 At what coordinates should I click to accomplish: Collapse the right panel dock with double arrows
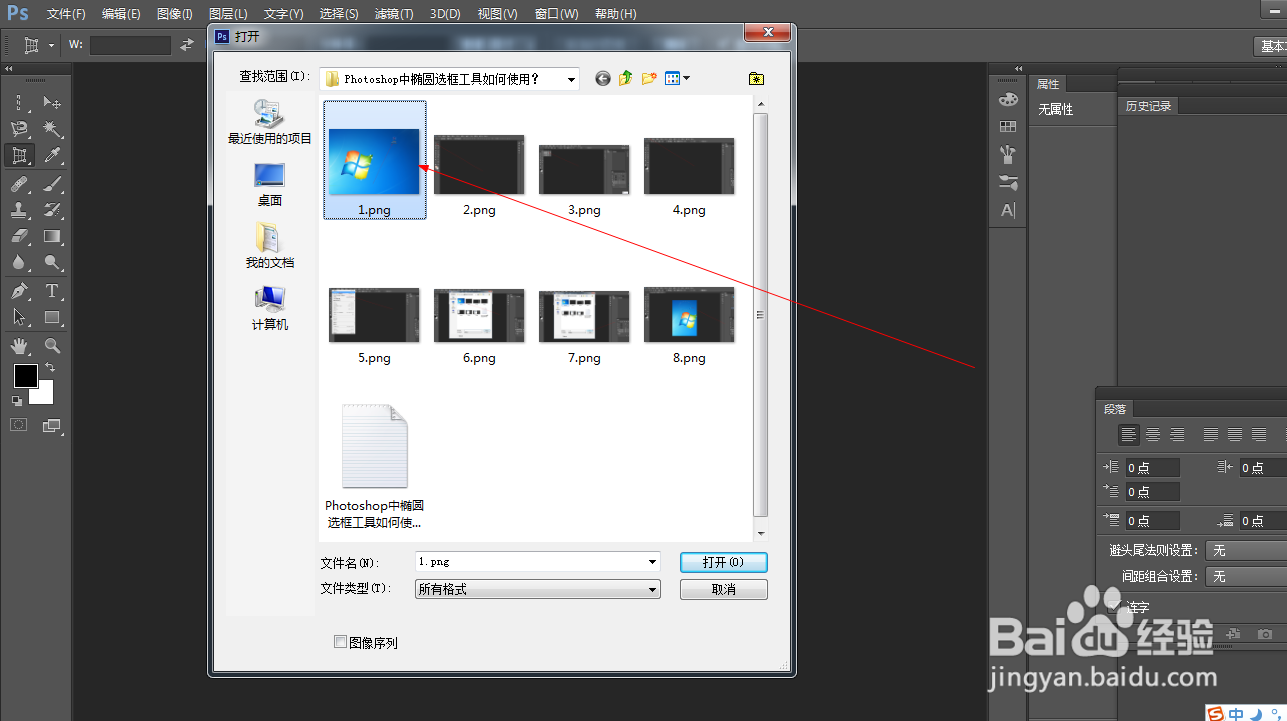click(1019, 68)
